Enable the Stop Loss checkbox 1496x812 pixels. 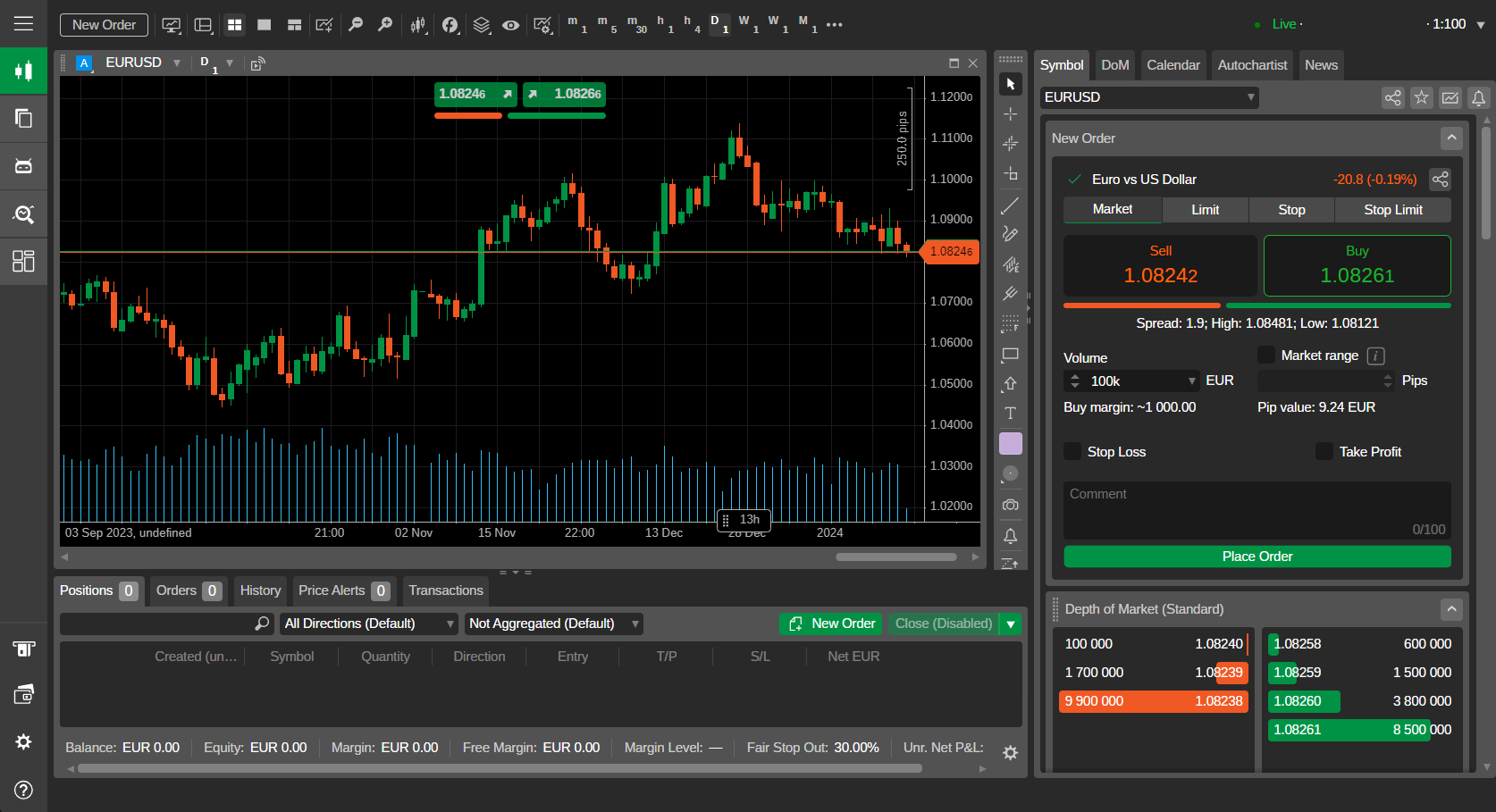[x=1072, y=452]
